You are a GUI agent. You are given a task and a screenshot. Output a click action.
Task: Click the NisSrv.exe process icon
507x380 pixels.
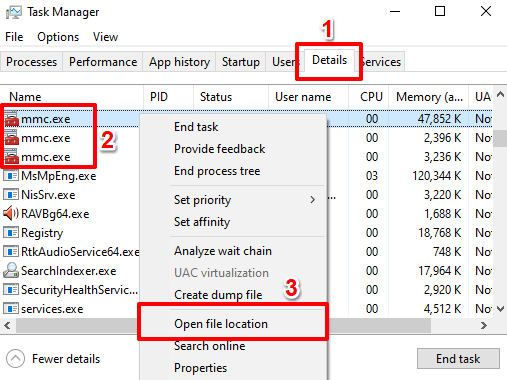pyautogui.click(x=11, y=195)
